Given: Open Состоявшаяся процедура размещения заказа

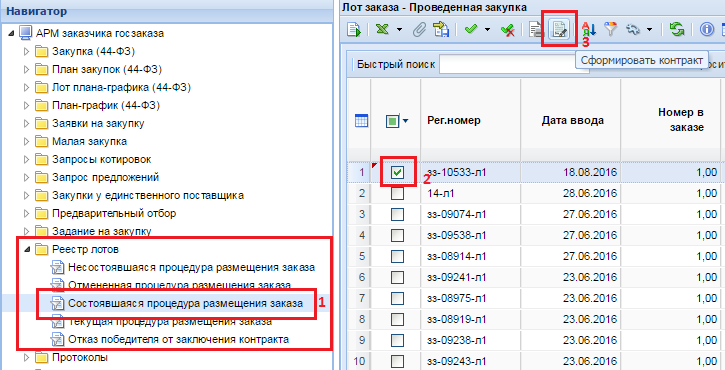Looking at the screenshot, I should tap(185, 303).
